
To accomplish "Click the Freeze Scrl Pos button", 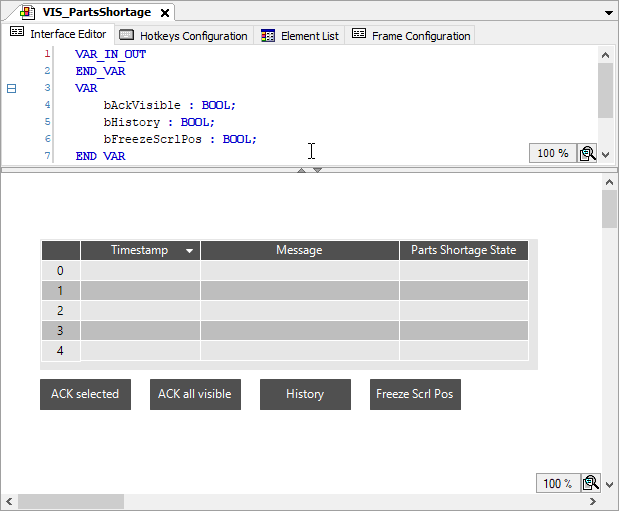I will (415, 395).
